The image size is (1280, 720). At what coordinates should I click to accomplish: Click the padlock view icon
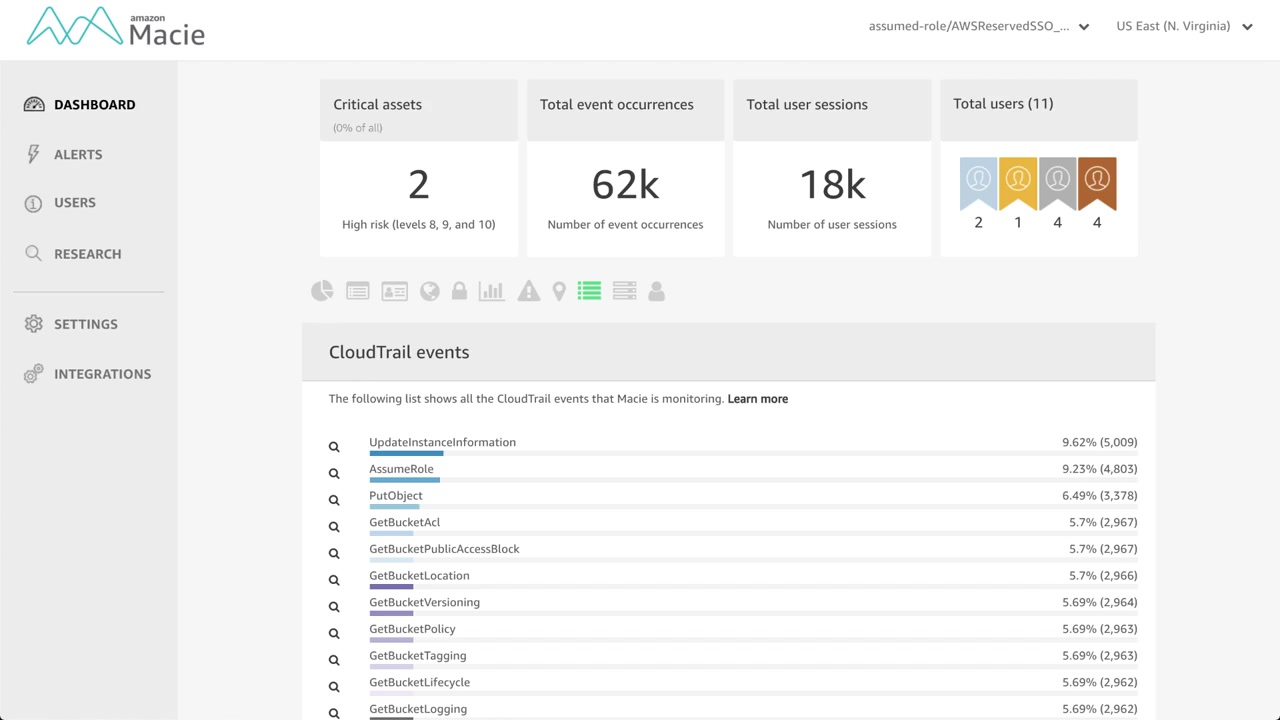coord(459,291)
